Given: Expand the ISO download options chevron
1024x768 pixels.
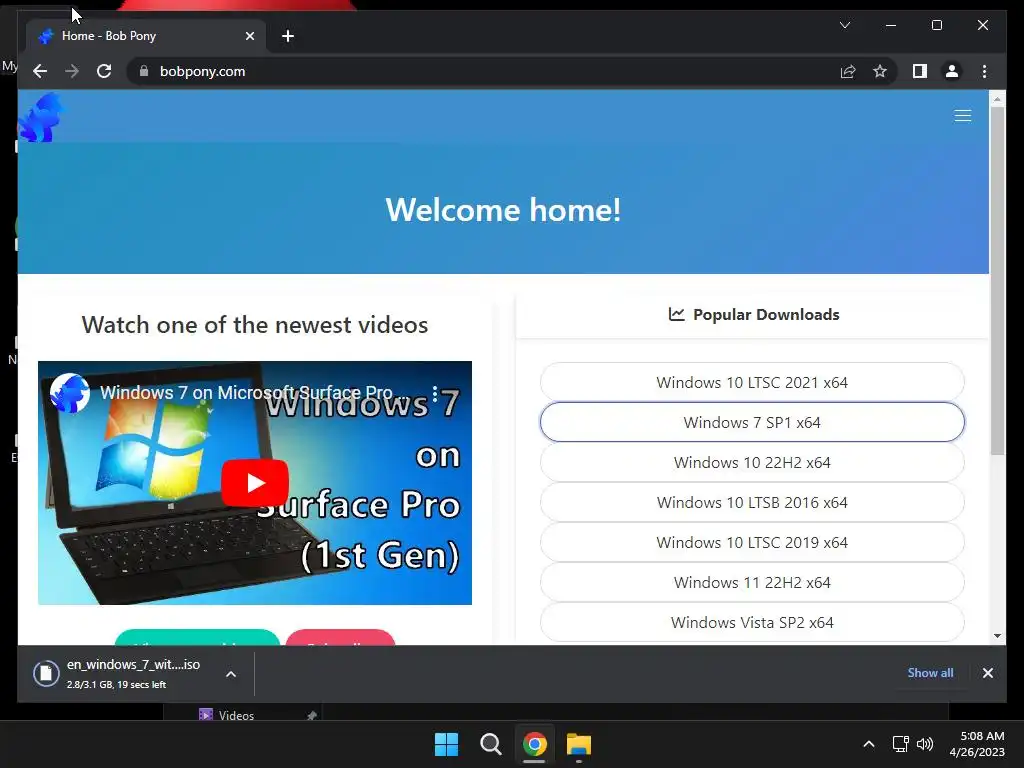Looking at the screenshot, I should tap(231, 674).
